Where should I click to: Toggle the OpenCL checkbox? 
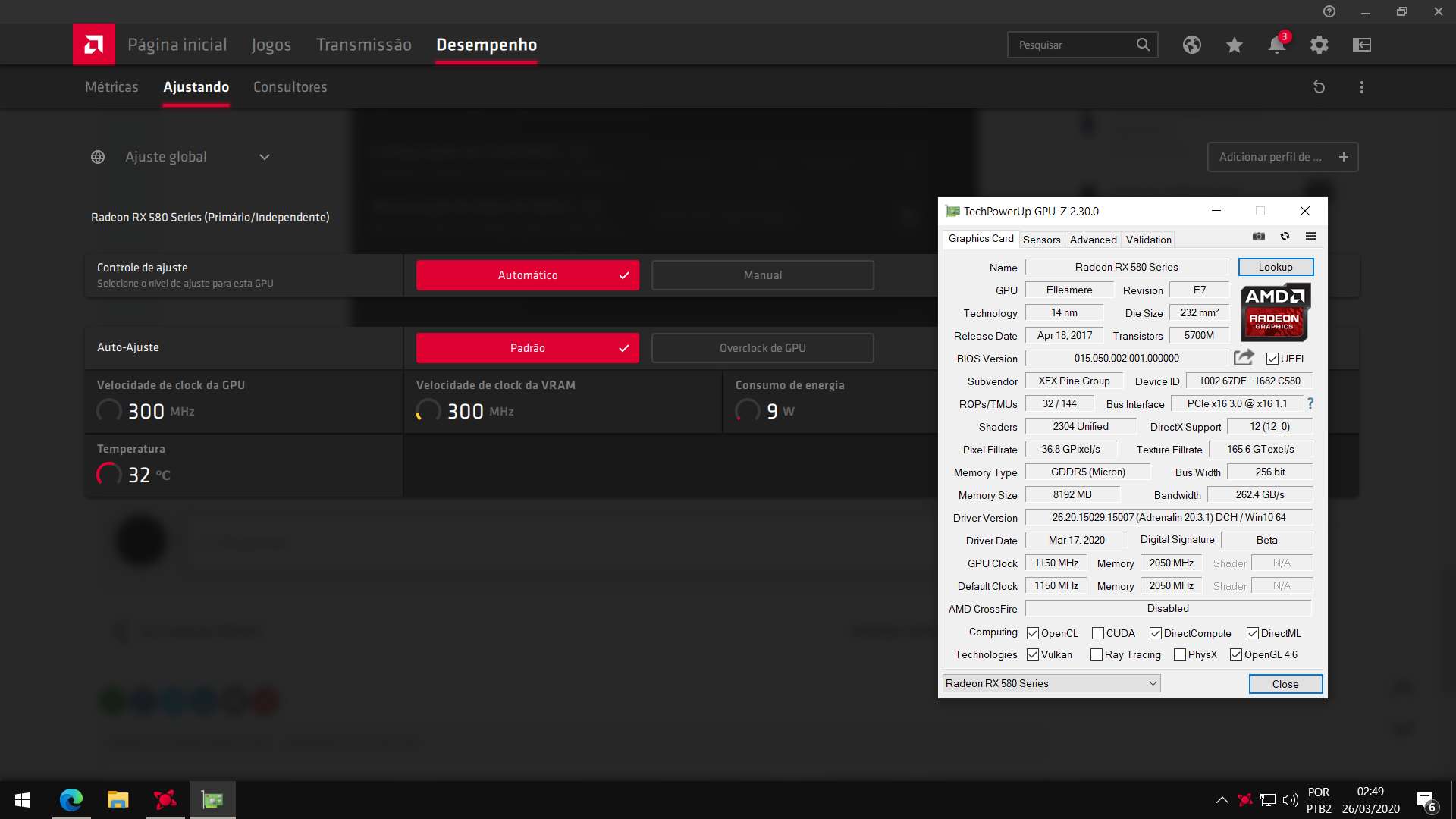pos(1033,633)
